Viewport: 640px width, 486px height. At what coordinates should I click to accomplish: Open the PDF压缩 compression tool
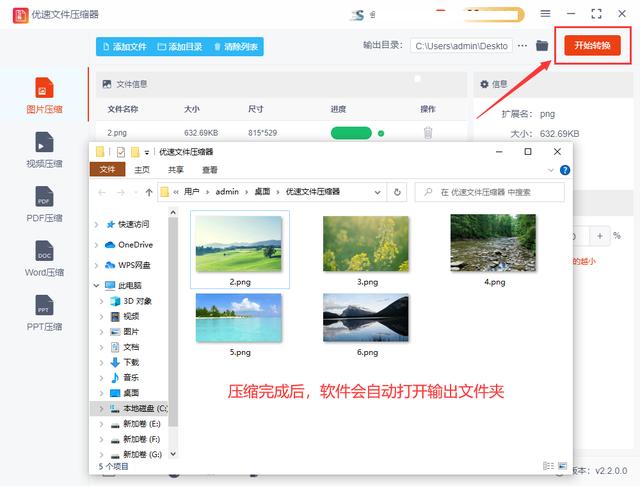pos(44,204)
